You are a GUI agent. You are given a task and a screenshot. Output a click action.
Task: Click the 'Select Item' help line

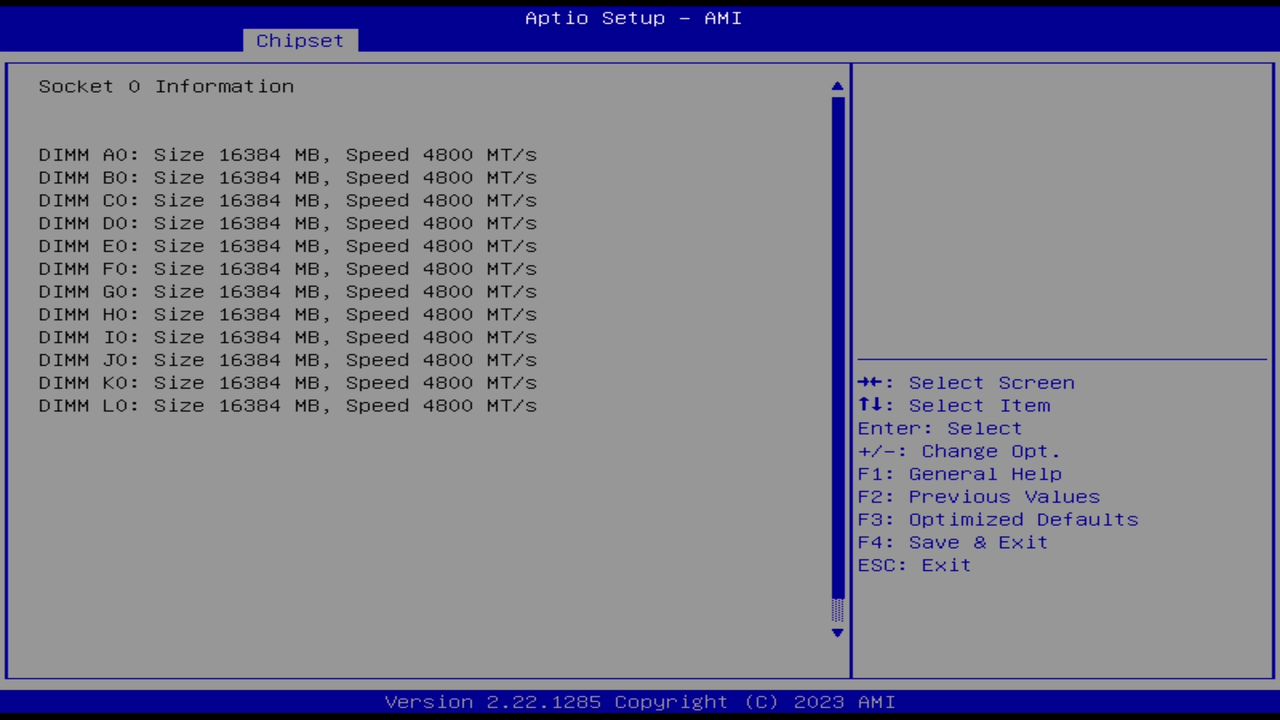click(x=954, y=406)
